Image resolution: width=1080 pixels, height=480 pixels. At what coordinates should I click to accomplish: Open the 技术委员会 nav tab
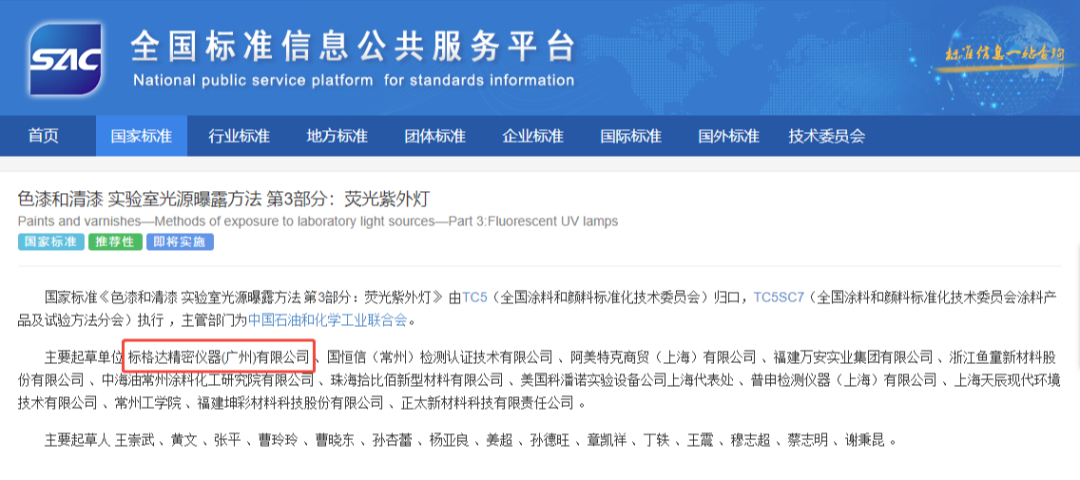827,136
